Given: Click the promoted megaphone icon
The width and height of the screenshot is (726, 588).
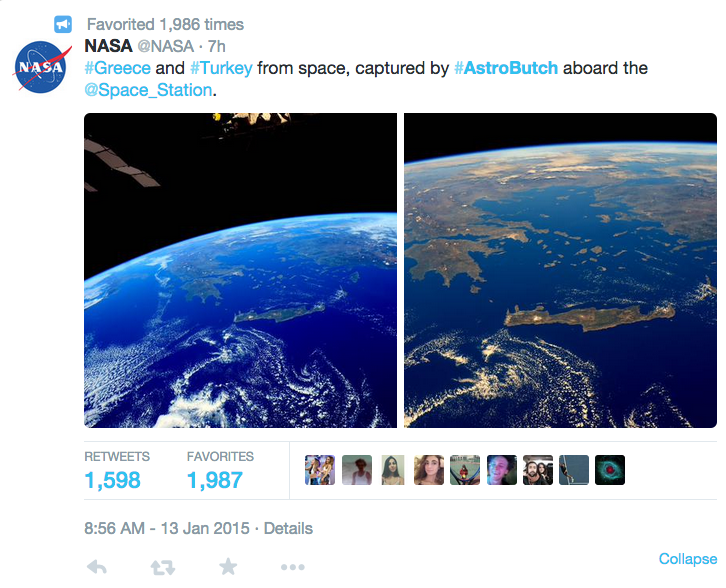Looking at the screenshot, I should pos(63,24).
